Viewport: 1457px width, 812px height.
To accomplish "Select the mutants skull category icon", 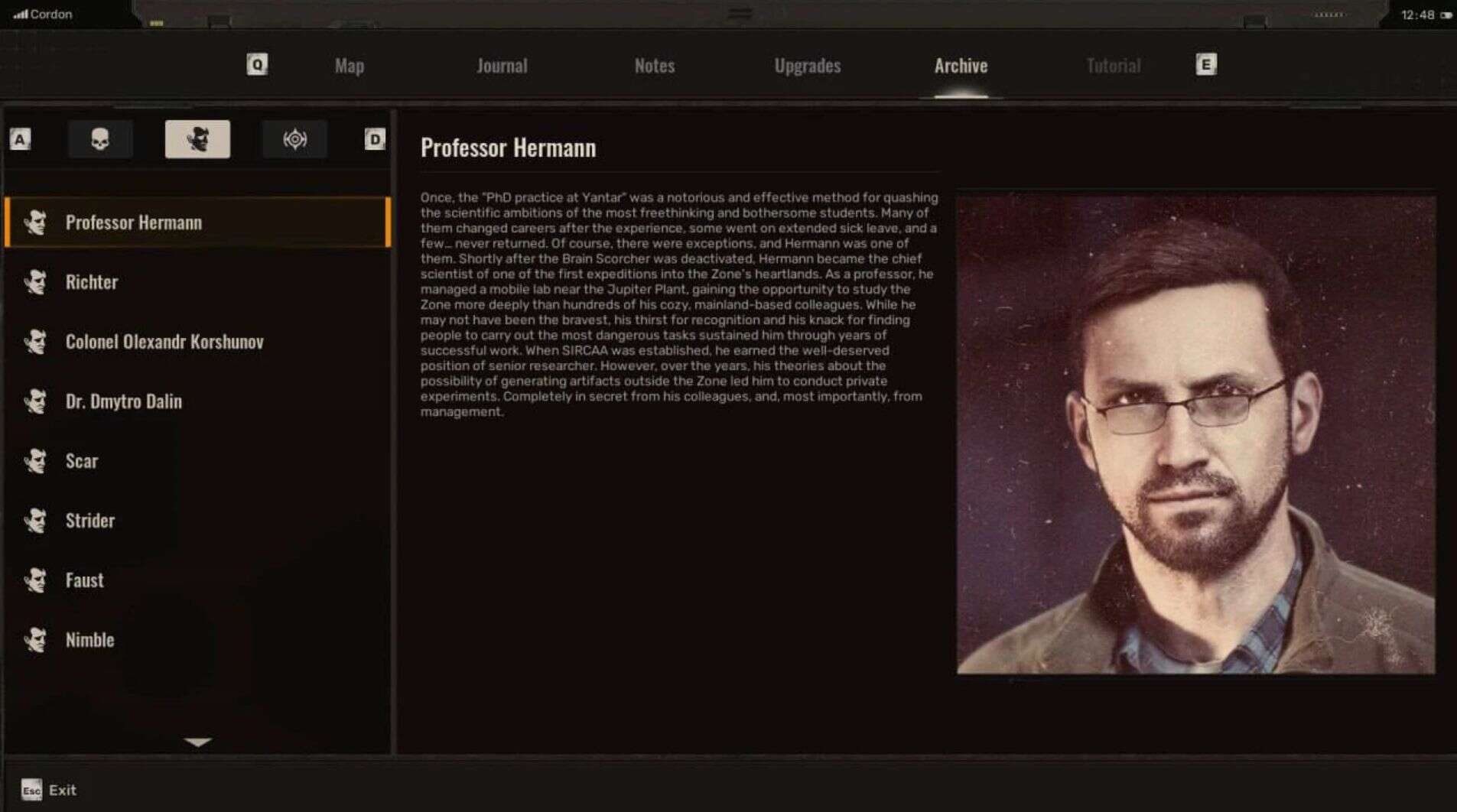I will 101,138.
